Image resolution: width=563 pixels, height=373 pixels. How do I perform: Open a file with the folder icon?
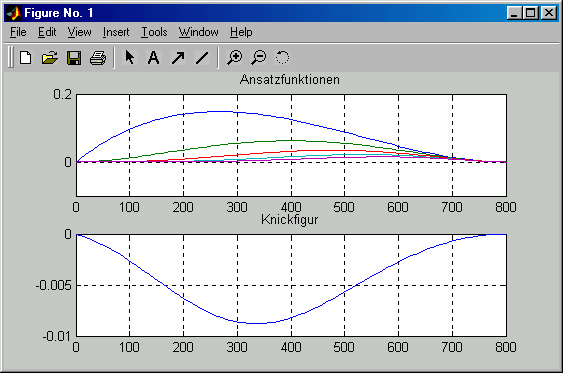(x=50, y=57)
